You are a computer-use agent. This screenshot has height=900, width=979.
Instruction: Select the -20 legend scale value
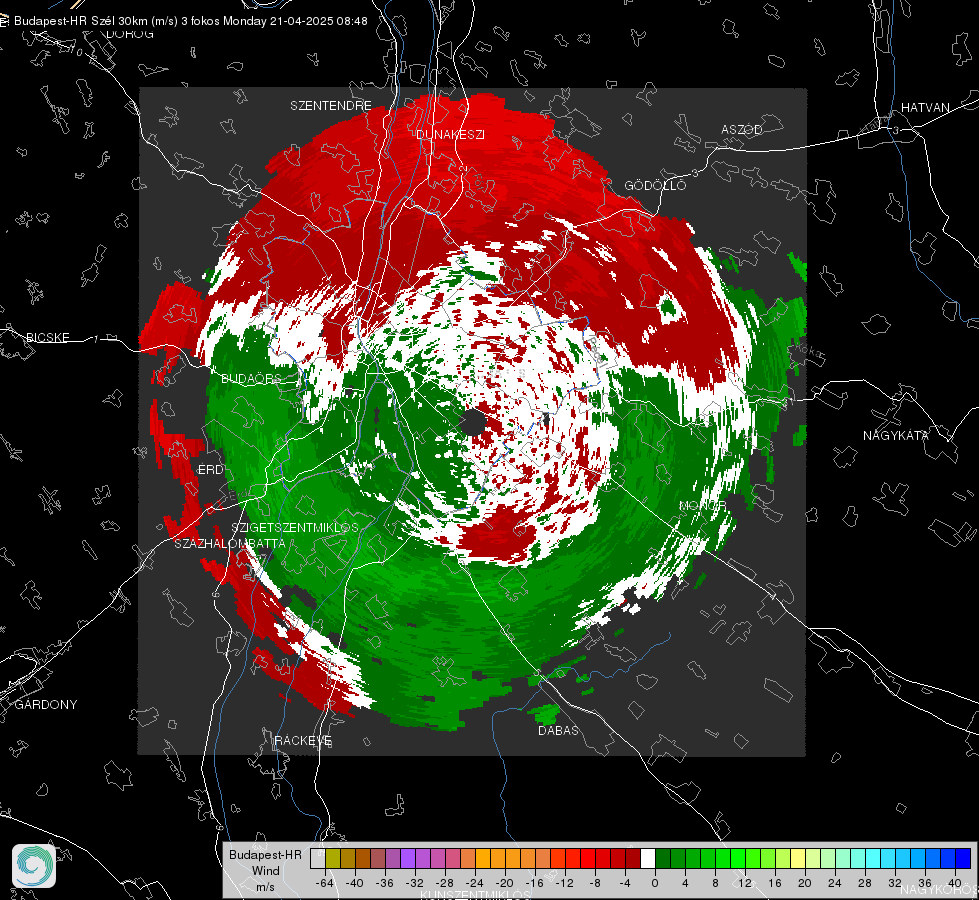tap(504, 883)
